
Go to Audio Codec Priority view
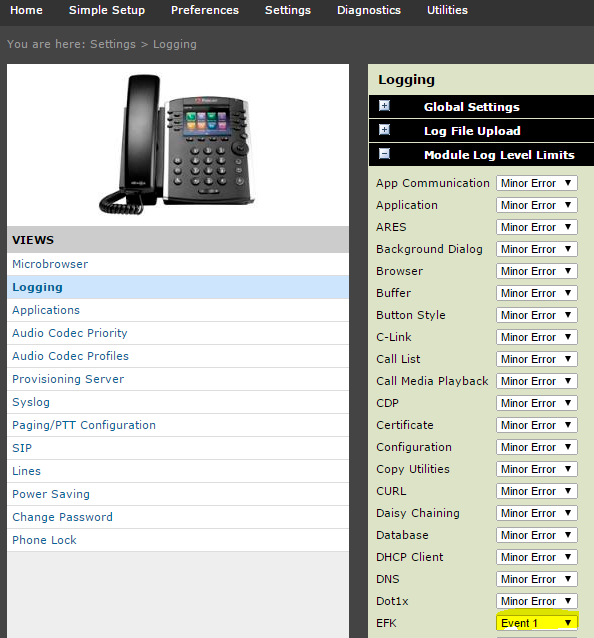pos(70,333)
